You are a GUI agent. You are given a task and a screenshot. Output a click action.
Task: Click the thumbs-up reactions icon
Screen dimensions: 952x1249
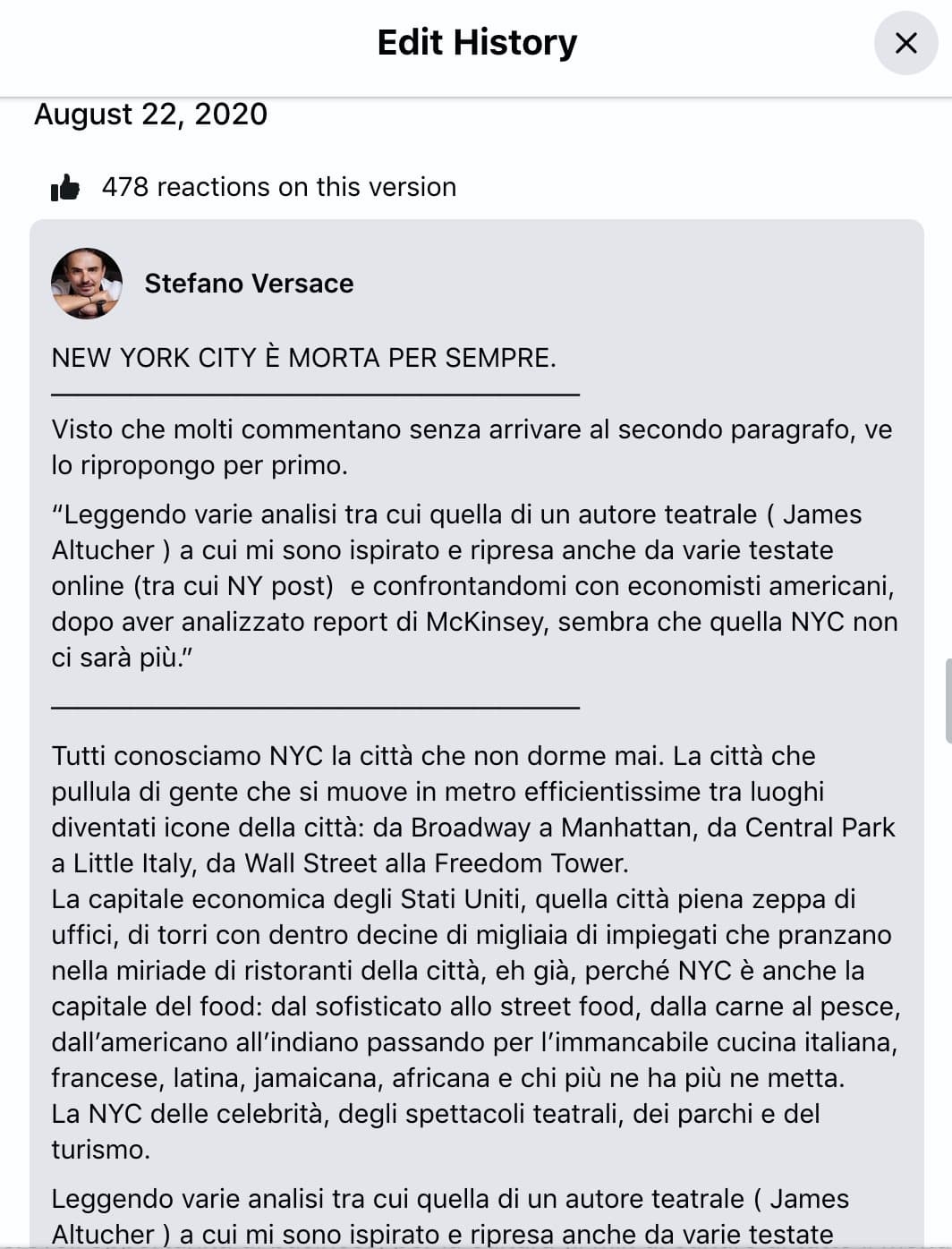(x=65, y=187)
